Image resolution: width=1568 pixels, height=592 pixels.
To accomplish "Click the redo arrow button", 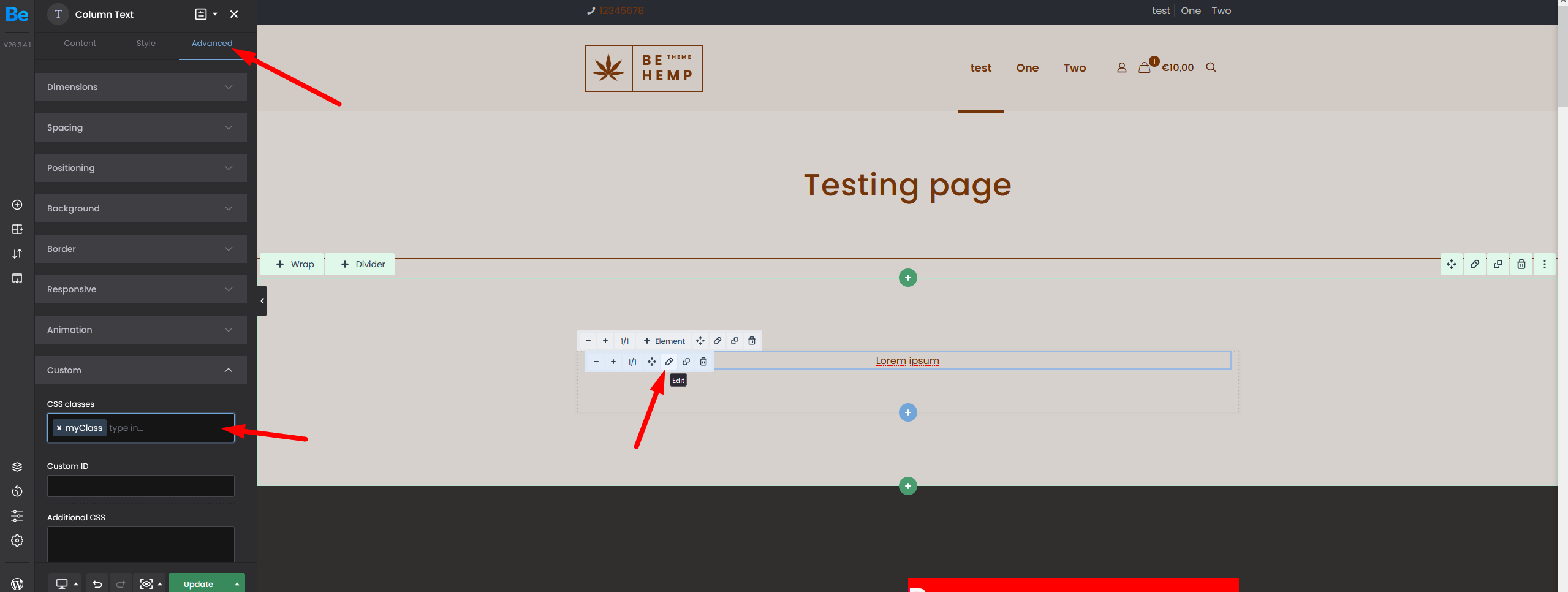I will (121, 584).
